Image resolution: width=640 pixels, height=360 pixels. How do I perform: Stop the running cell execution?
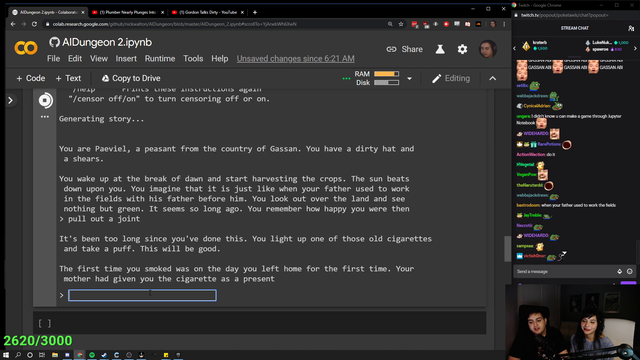pos(45,100)
